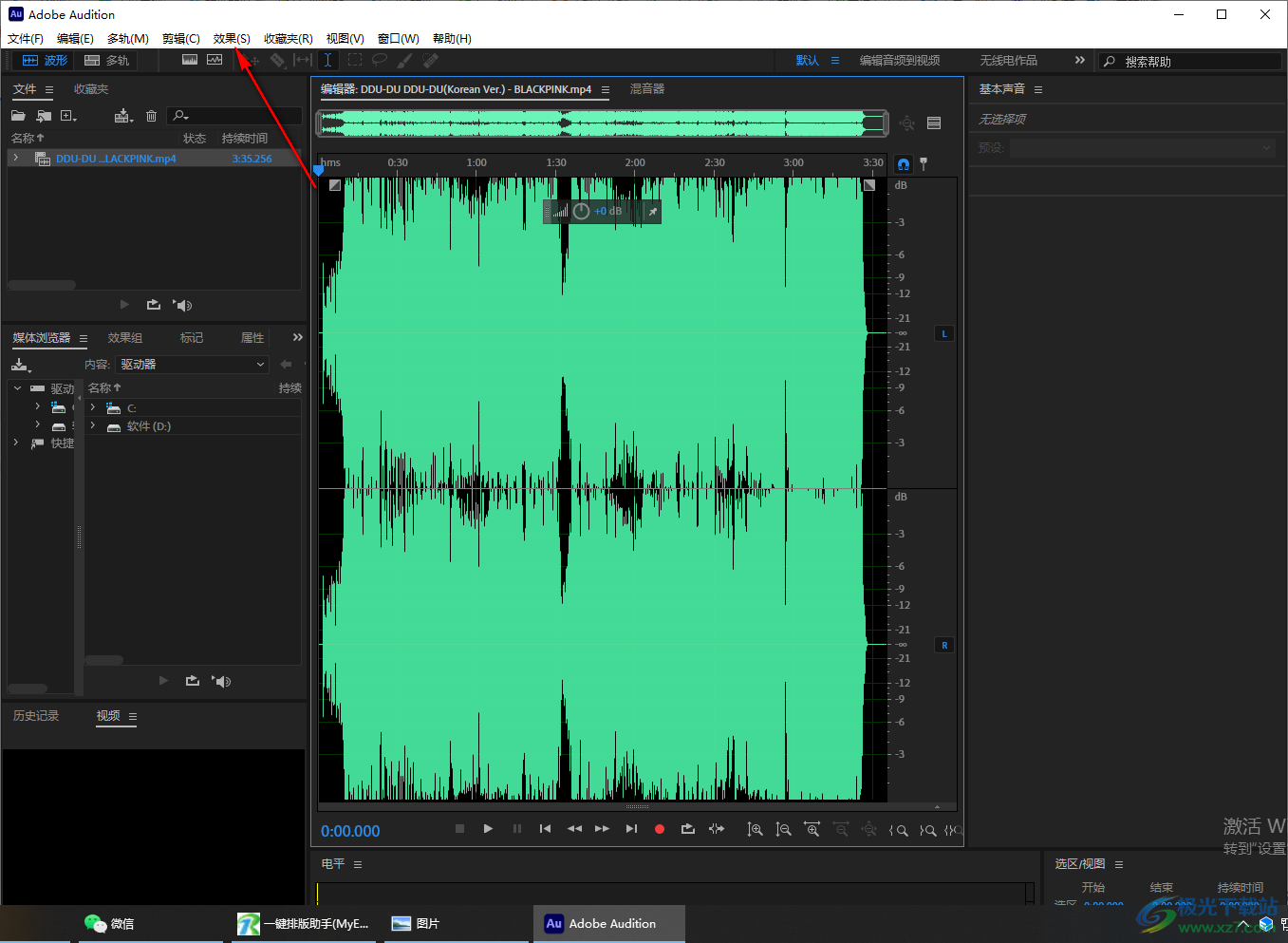Toggle auto-play speaker in Files panel
Screen dimensions: 1288x943
click(183, 306)
